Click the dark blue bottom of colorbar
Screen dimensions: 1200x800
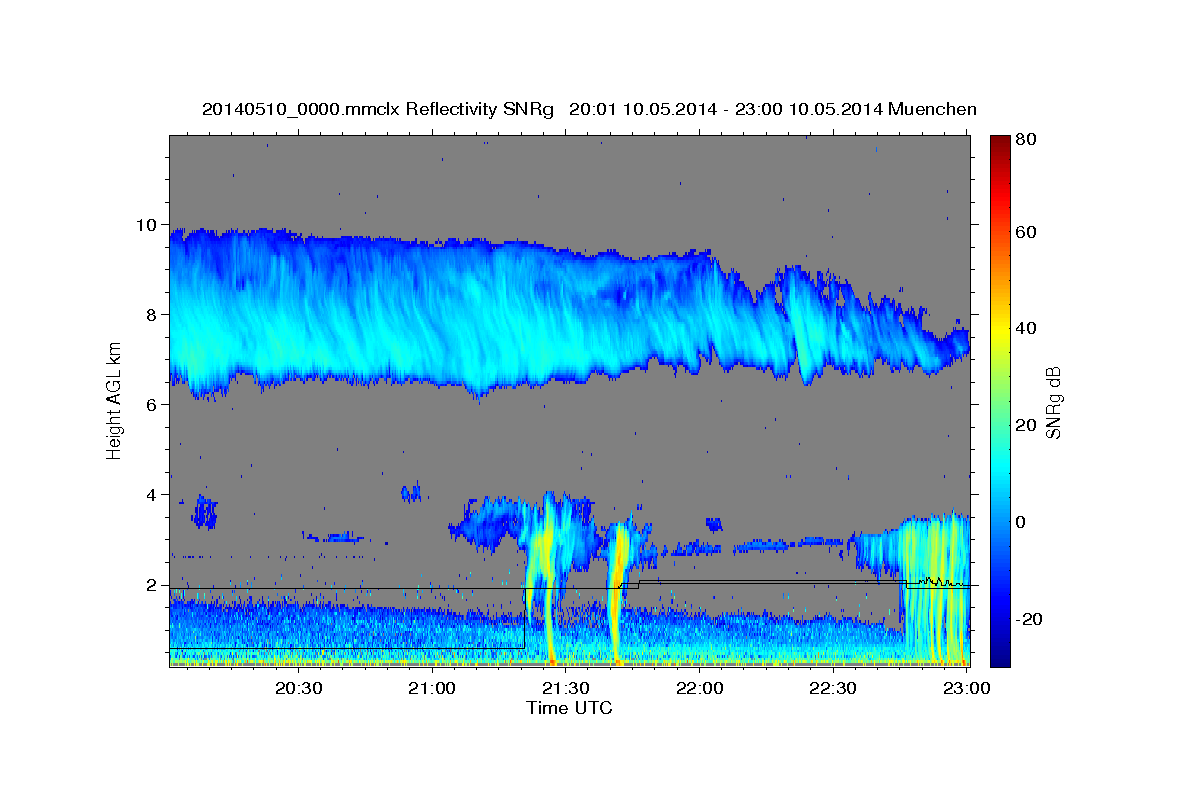(999, 658)
